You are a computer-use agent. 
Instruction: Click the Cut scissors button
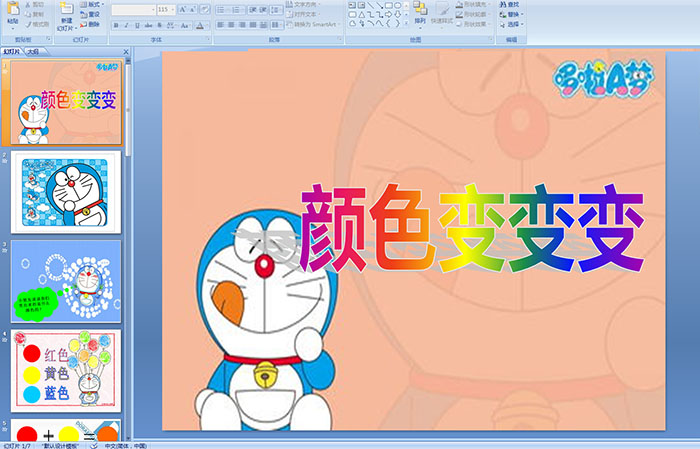coord(34,4)
